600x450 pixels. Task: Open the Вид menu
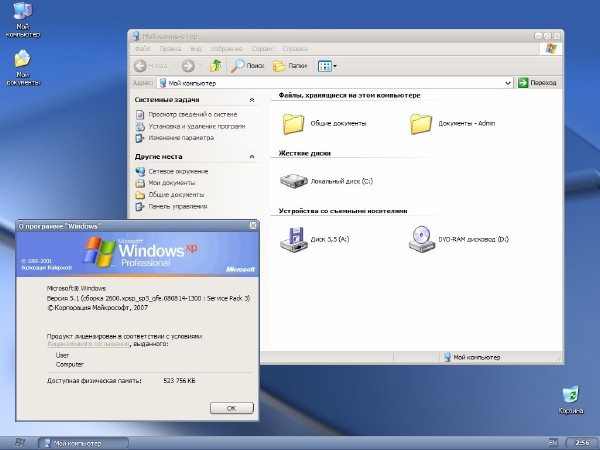(x=195, y=47)
